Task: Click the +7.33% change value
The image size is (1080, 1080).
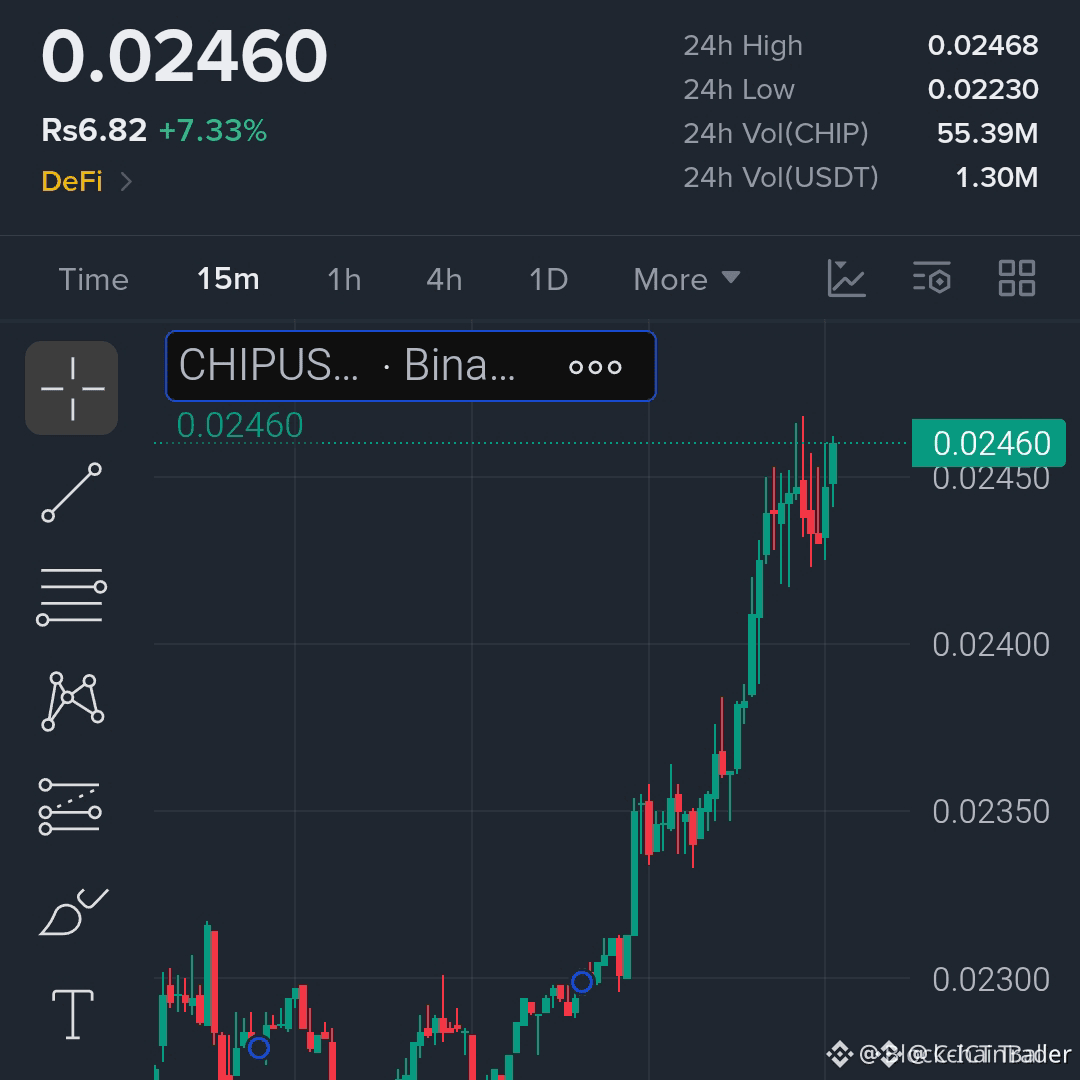Action: pyautogui.click(x=213, y=131)
